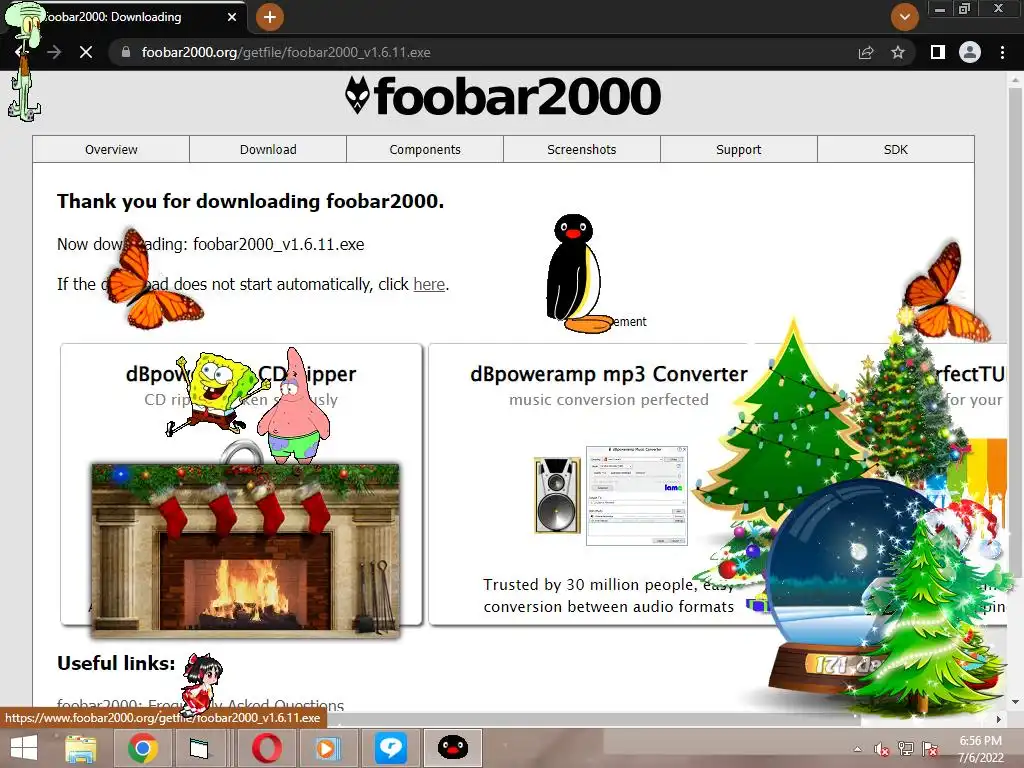
Task: Select the SDK tab
Action: pos(895,150)
